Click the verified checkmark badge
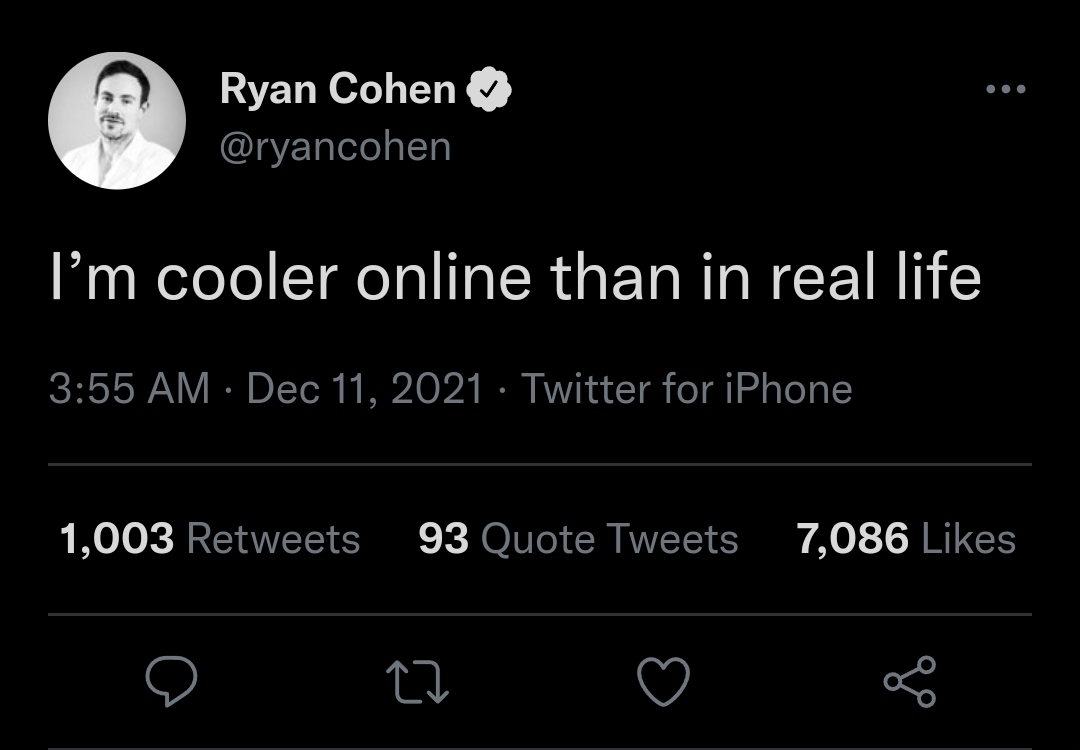The height and width of the screenshot is (750, 1080). [490, 90]
